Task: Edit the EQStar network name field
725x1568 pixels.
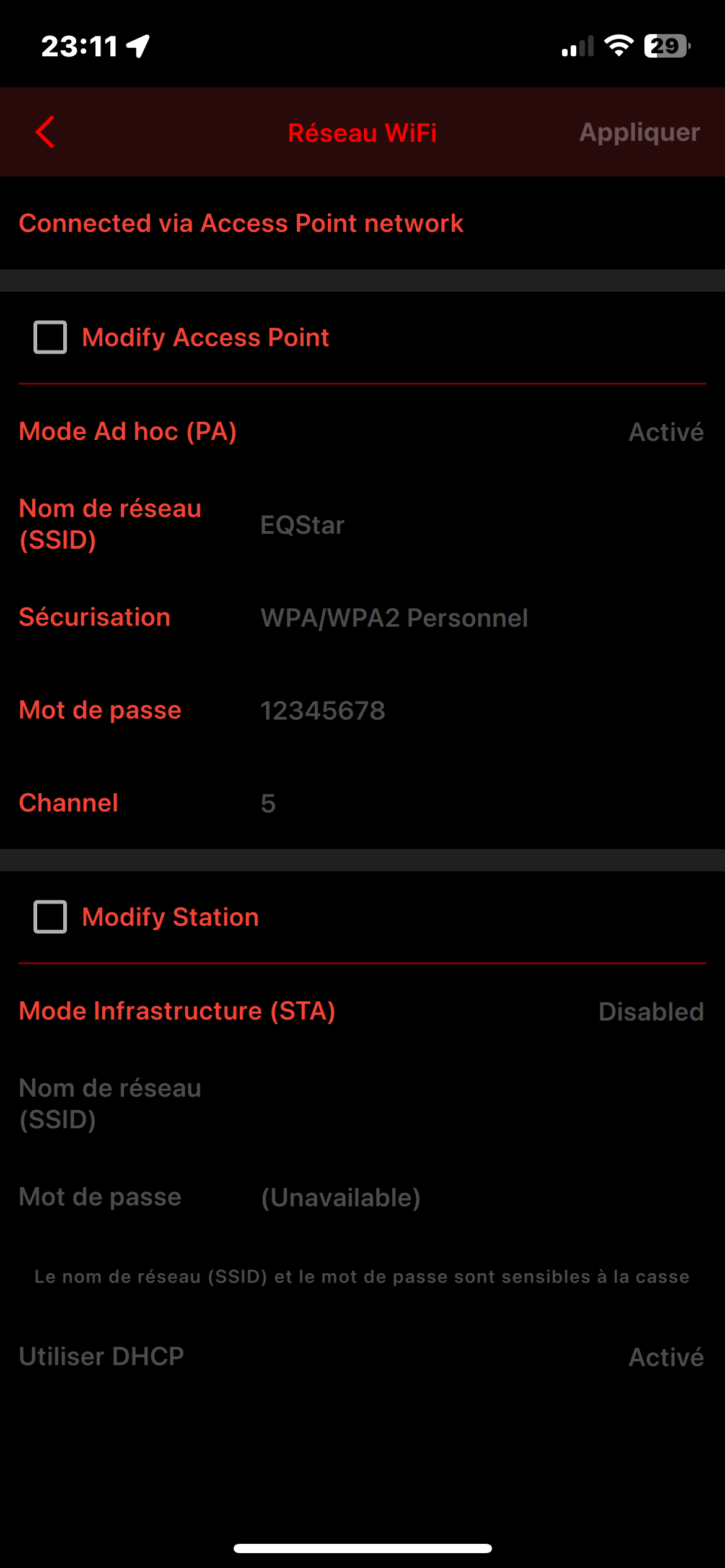Action: coord(302,525)
